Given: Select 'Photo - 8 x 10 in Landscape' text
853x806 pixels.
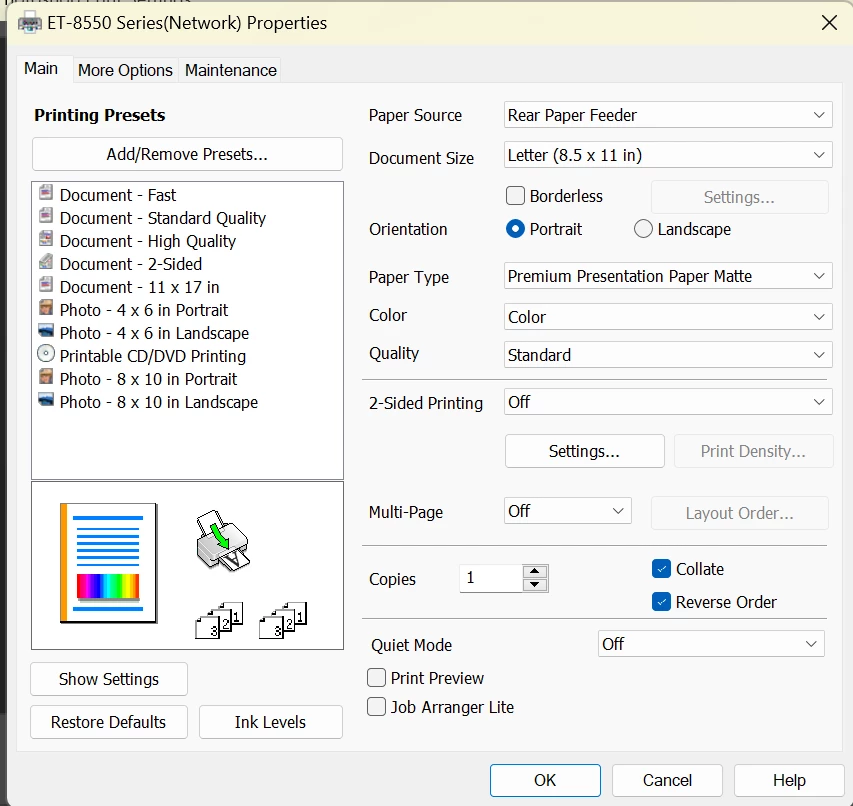Looking at the screenshot, I should (159, 402).
